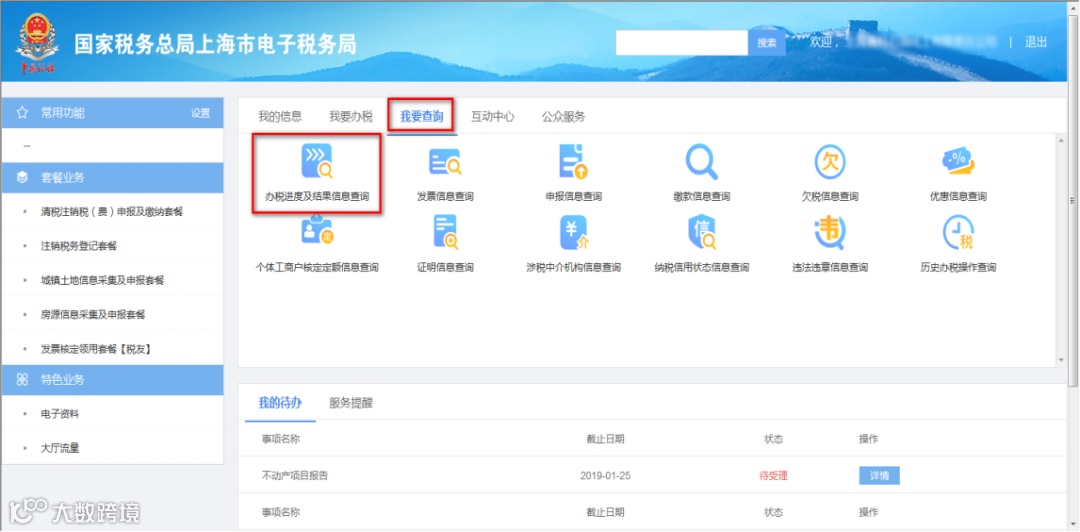The height and width of the screenshot is (532, 1080).
Task: Click 详情 button for 不动产项目报告
Action: click(x=879, y=475)
